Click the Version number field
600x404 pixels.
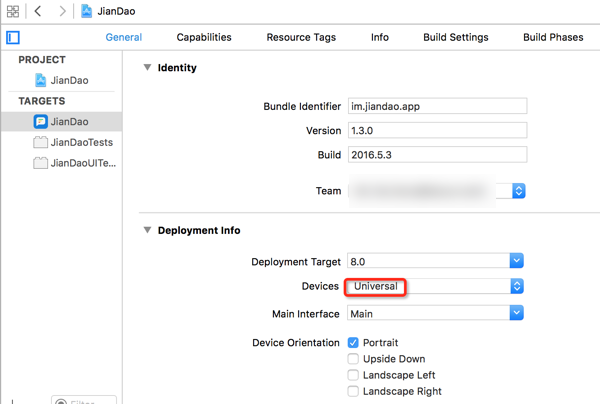(x=436, y=131)
